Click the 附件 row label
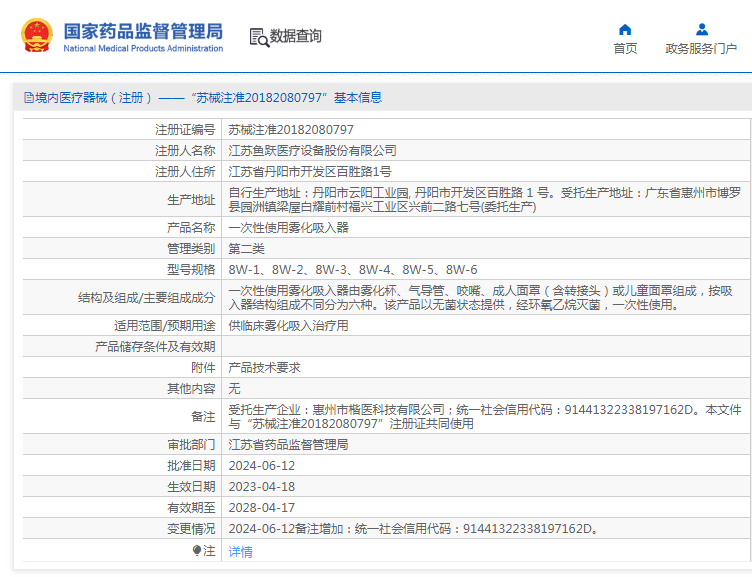 click(203, 367)
